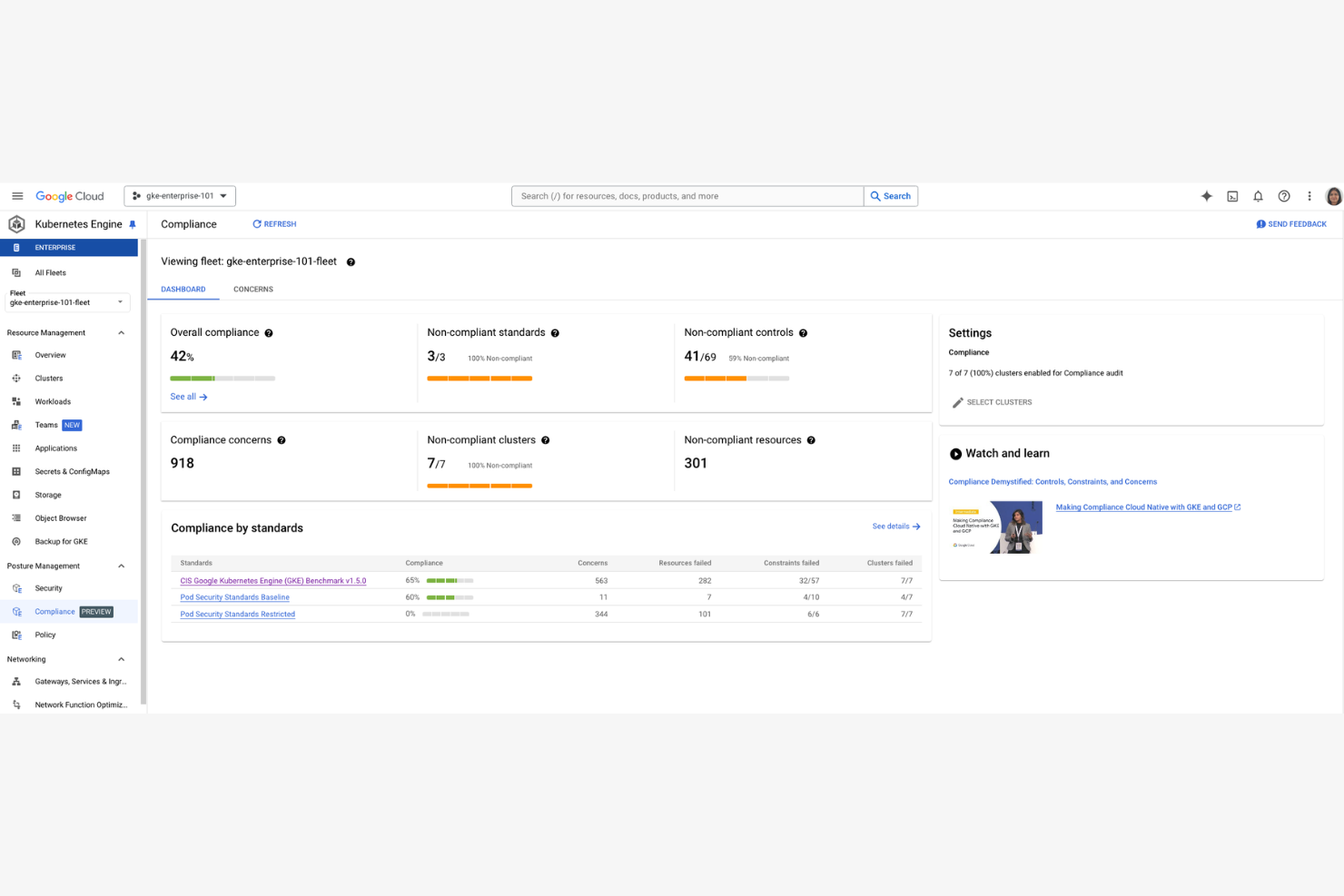
Task: Select Workloads from the navigation menu
Action: click(x=53, y=401)
